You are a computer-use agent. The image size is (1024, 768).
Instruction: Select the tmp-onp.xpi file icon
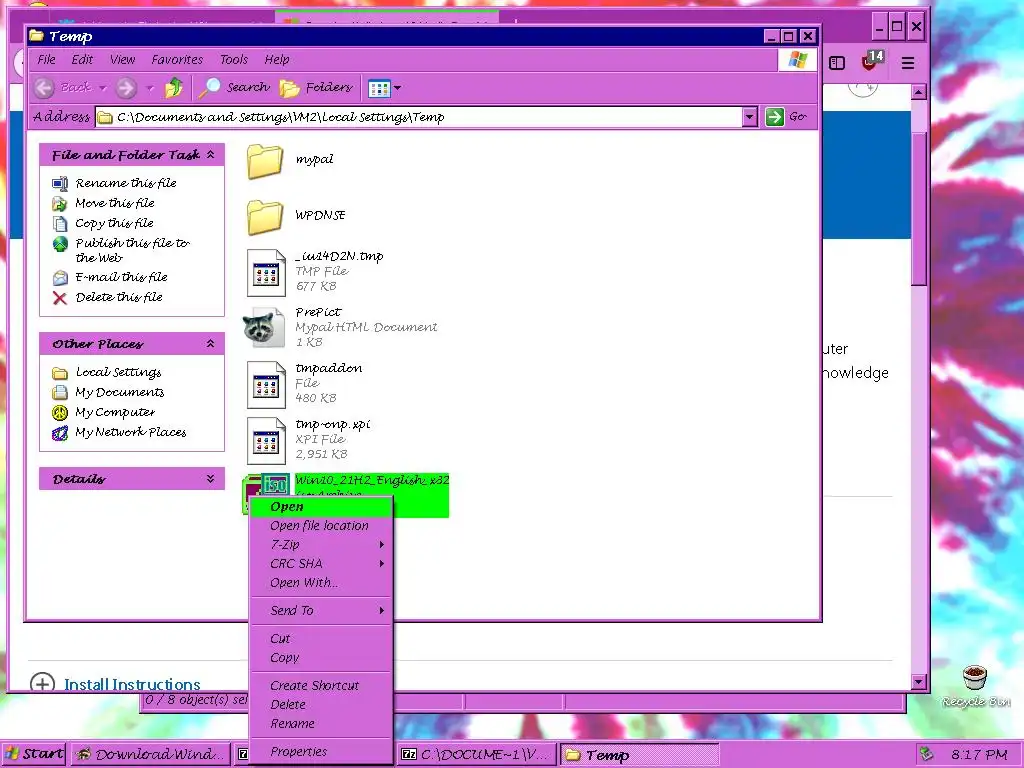coord(266,441)
